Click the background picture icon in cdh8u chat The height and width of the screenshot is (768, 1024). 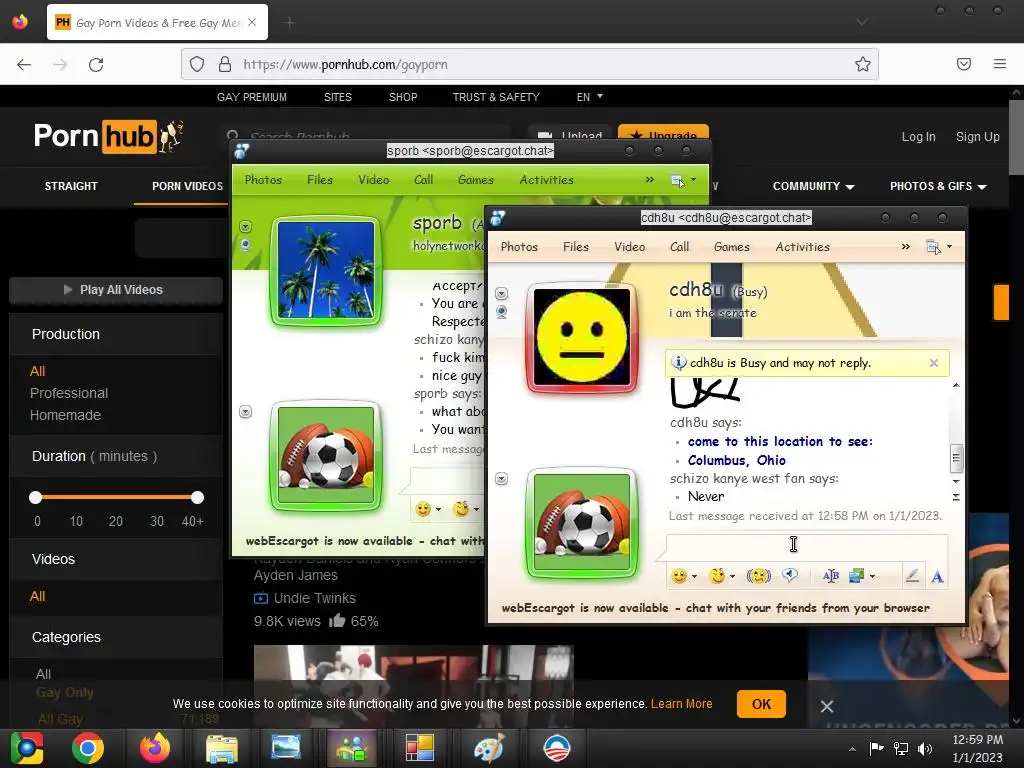(856, 575)
